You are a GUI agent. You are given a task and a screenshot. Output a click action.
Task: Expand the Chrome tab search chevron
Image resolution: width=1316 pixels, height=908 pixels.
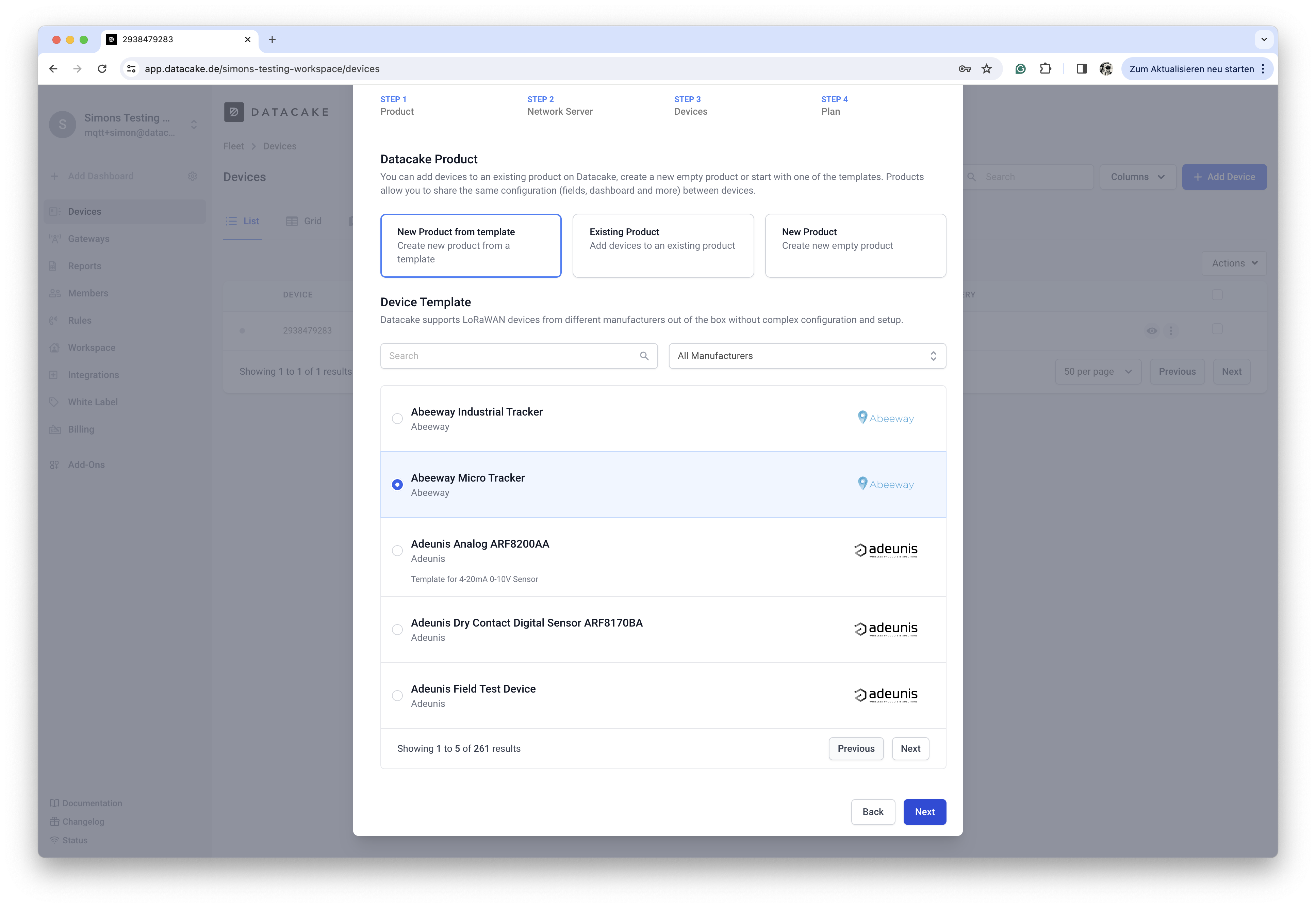1264,39
